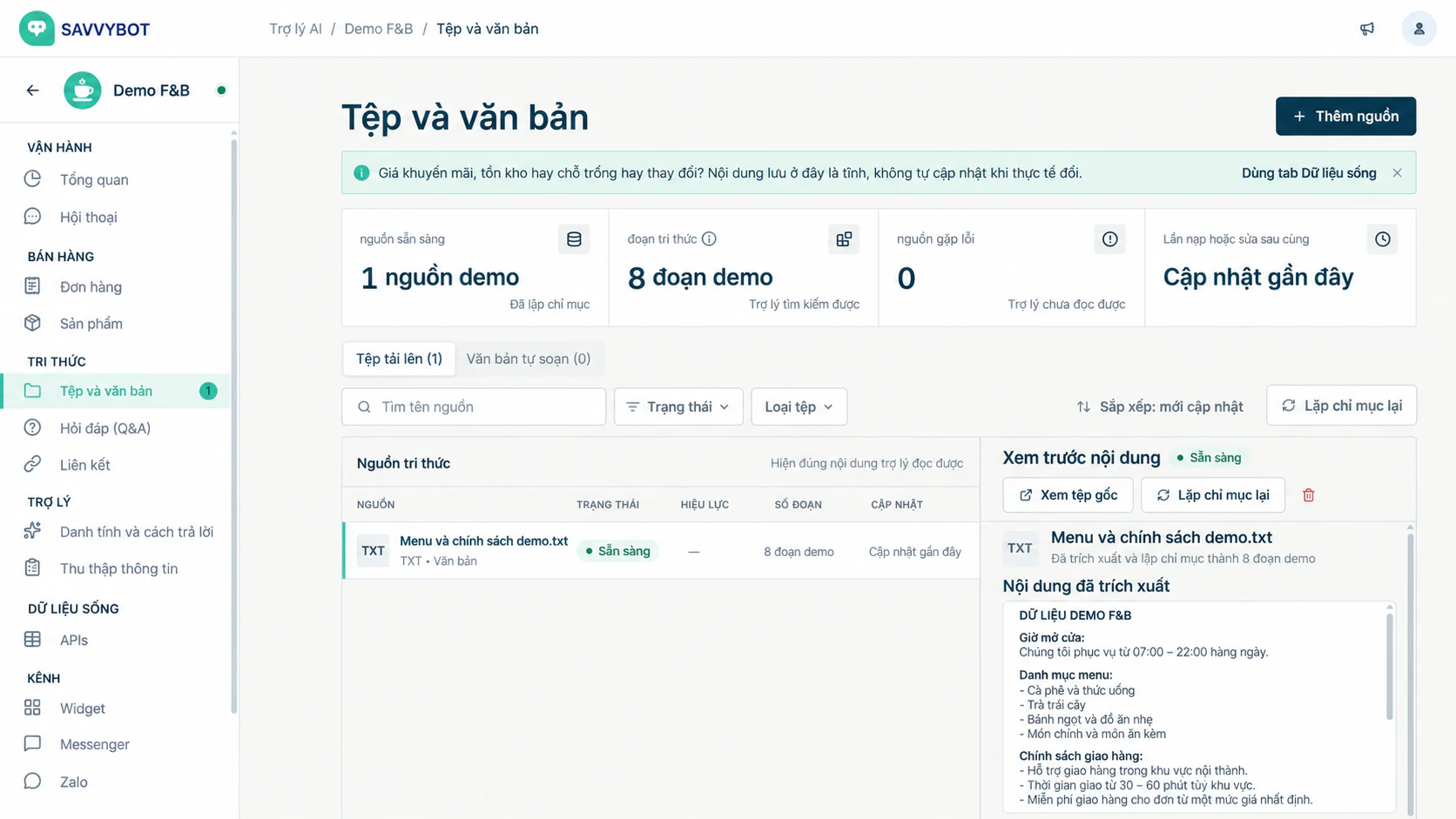The height and width of the screenshot is (819, 1456).
Task: Open the Loại tệp filter dropdown
Action: pyautogui.click(x=799, y=406)
